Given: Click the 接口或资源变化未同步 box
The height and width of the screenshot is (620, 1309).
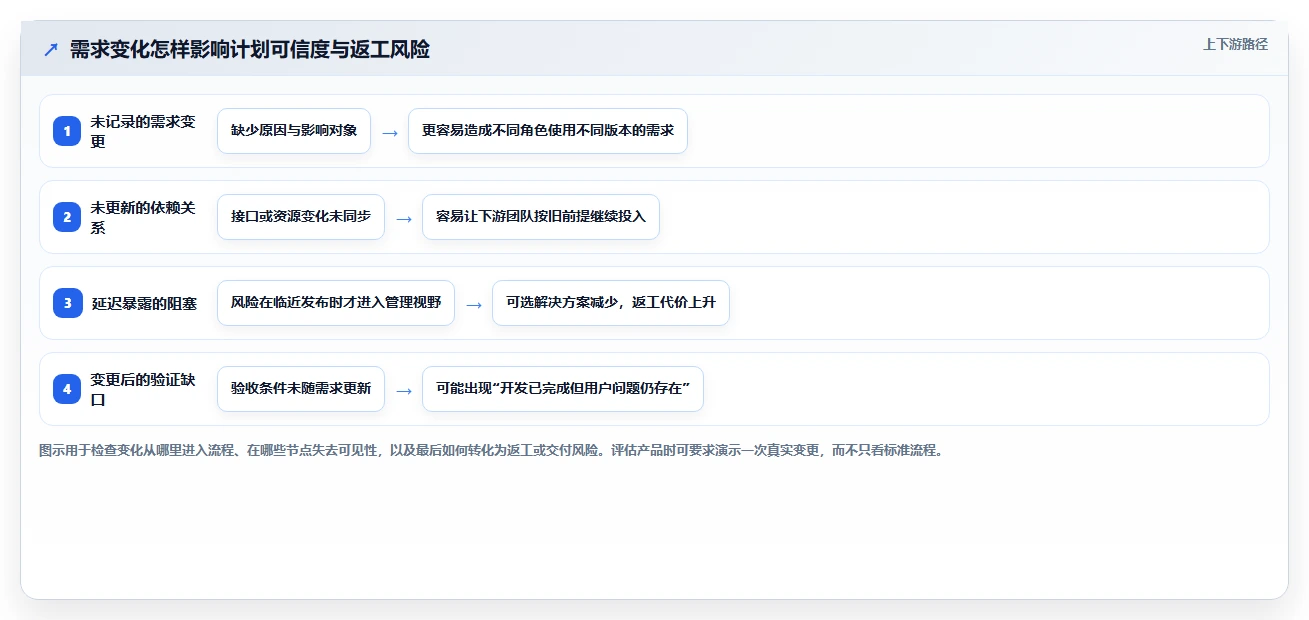Looking at the screenshot, I should 301,217.
